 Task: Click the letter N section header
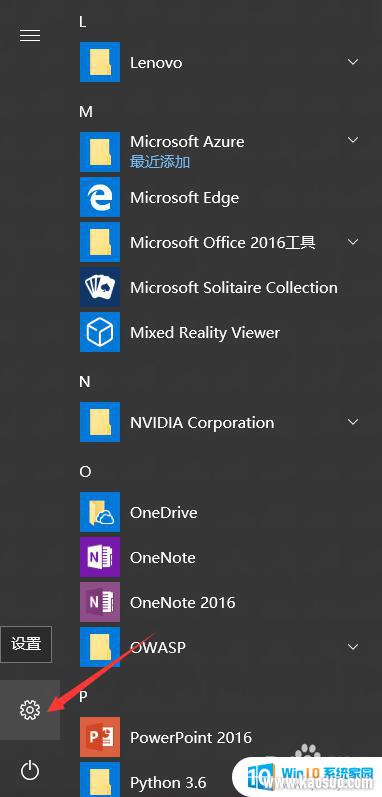(x=85, y=381)
